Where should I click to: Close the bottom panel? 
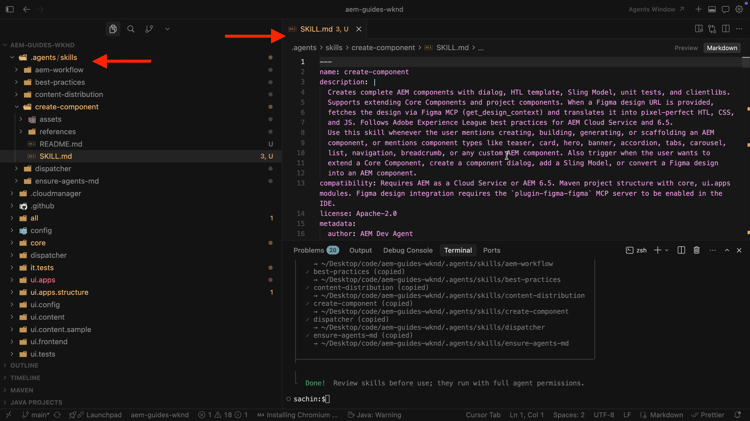coord(739,250)
